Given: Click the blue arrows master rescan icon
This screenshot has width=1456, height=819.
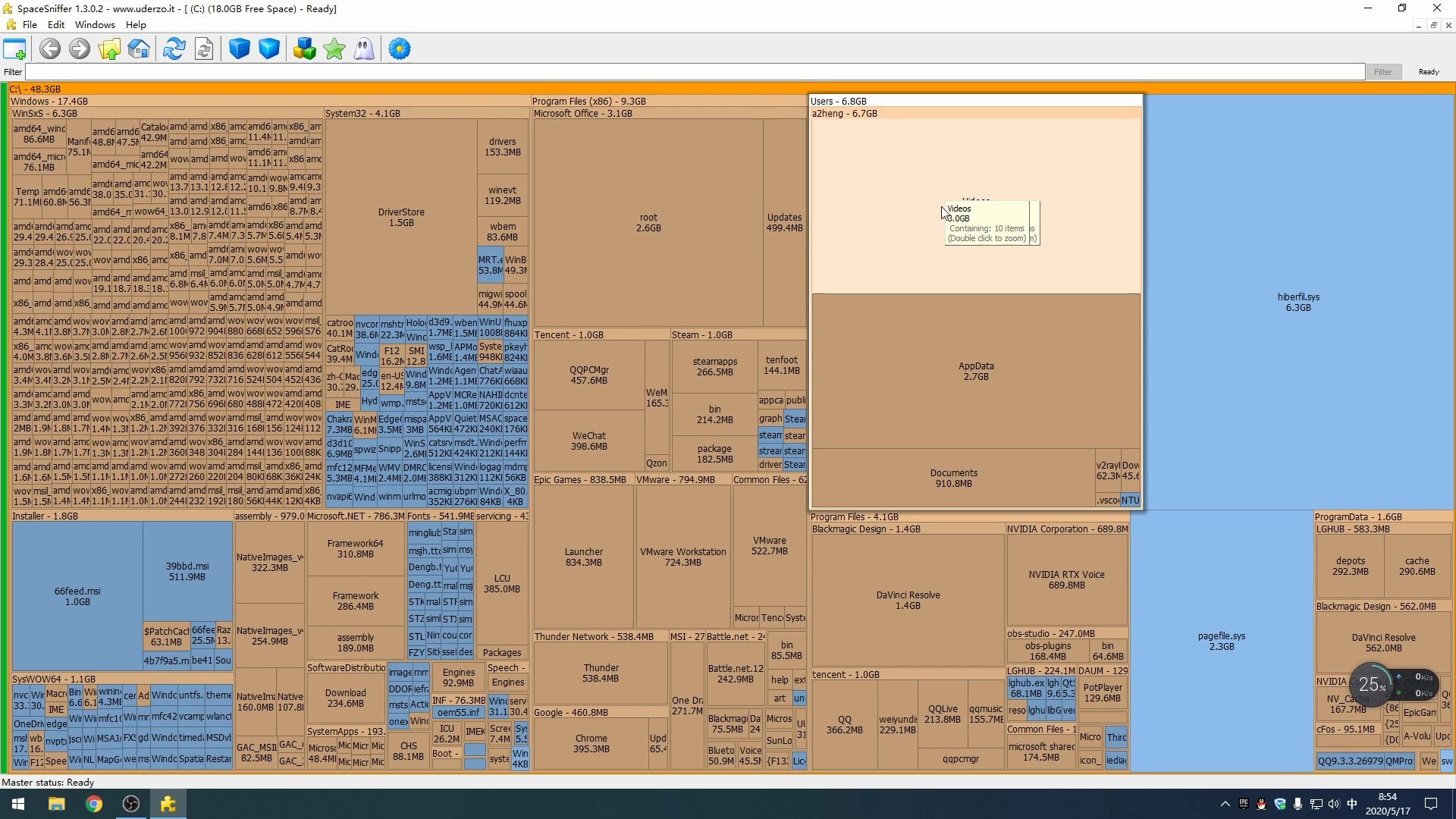Looking at the screenshot, I should 174,50.
